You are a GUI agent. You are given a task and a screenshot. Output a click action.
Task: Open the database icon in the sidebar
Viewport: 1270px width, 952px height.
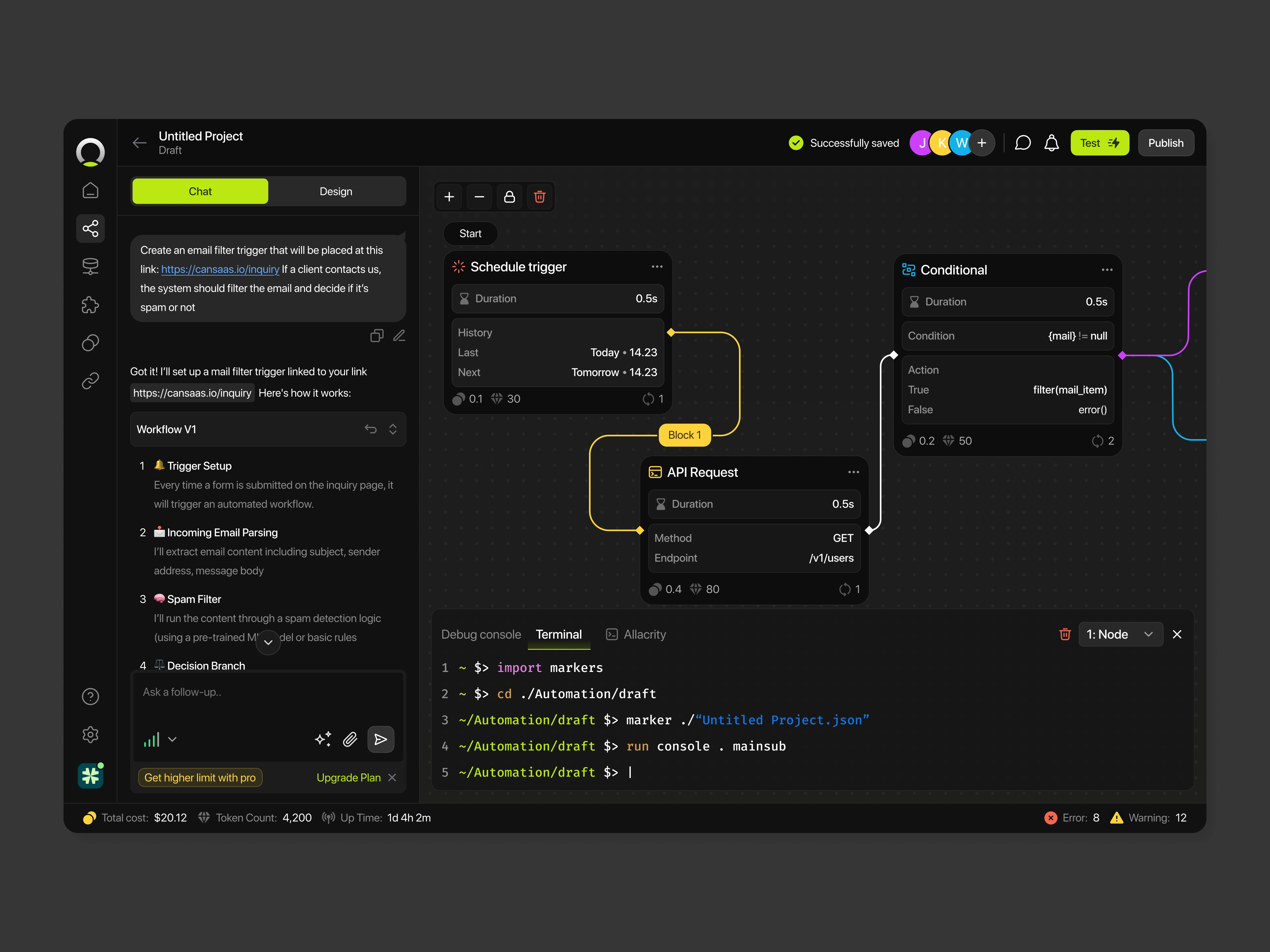[x=90, y=266]
